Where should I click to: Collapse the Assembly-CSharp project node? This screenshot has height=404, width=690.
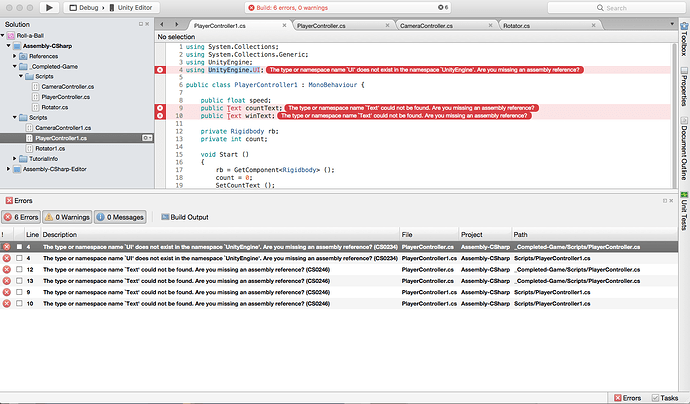coord(8,46)
